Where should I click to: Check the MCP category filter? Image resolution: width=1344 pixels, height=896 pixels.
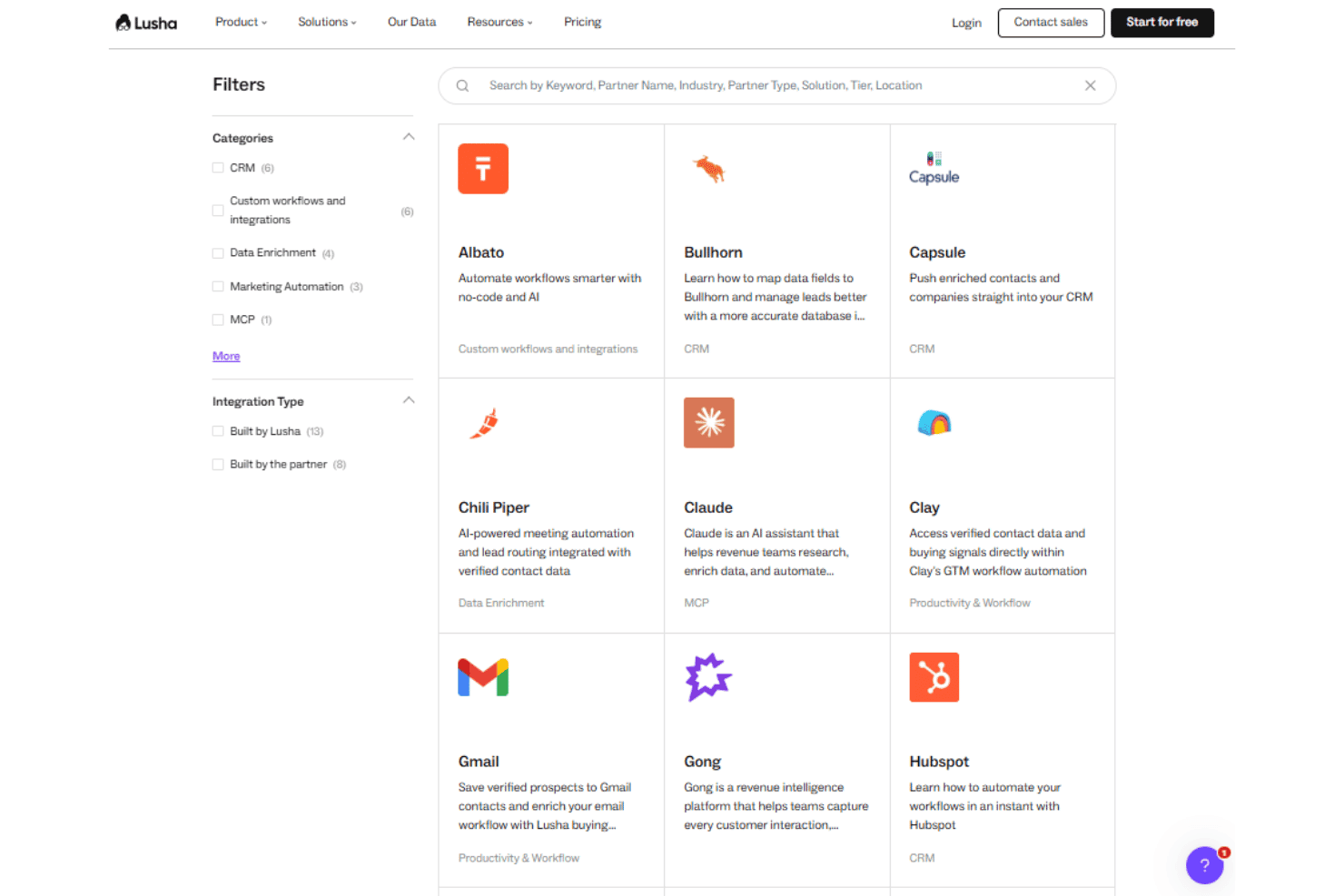[218, 320]
